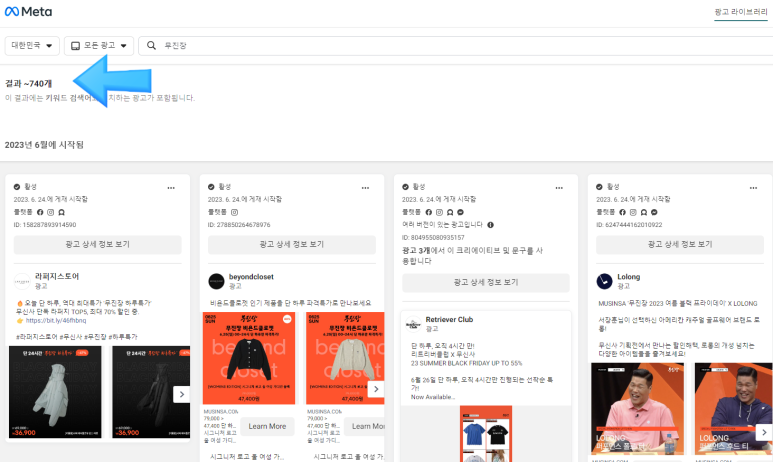
Task: Select ID: 158287893914590 text
Action: [x=45, y=225]
